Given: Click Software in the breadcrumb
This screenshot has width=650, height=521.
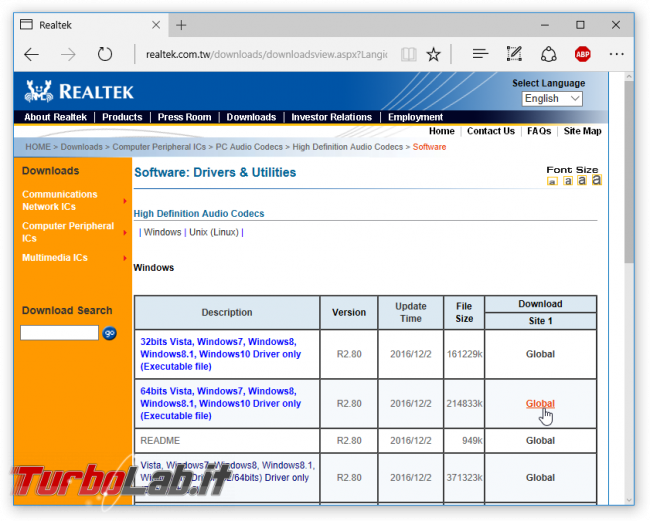Looking at the screenshot, I should pos(429,147).
